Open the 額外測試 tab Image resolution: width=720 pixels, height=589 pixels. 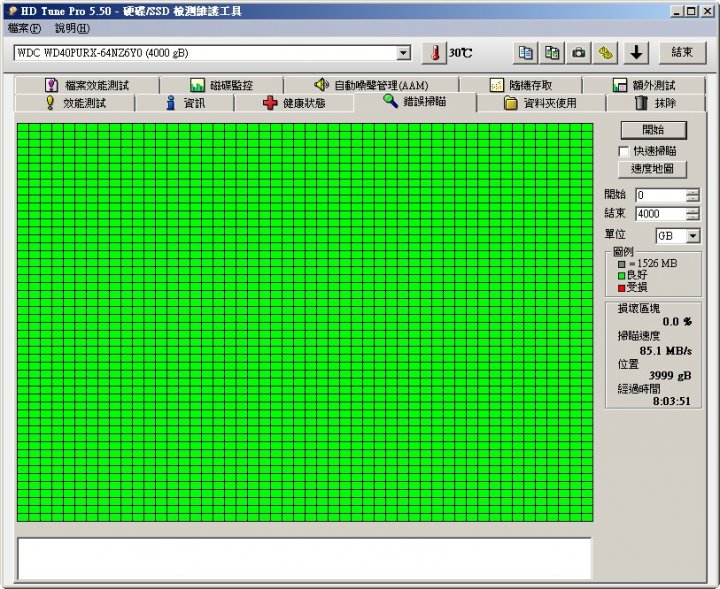[x=644, y=85]
